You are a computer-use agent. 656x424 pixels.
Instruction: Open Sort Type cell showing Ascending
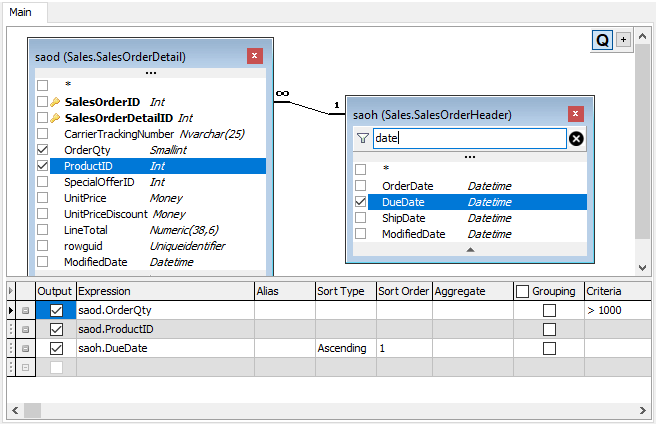[346, 348]
